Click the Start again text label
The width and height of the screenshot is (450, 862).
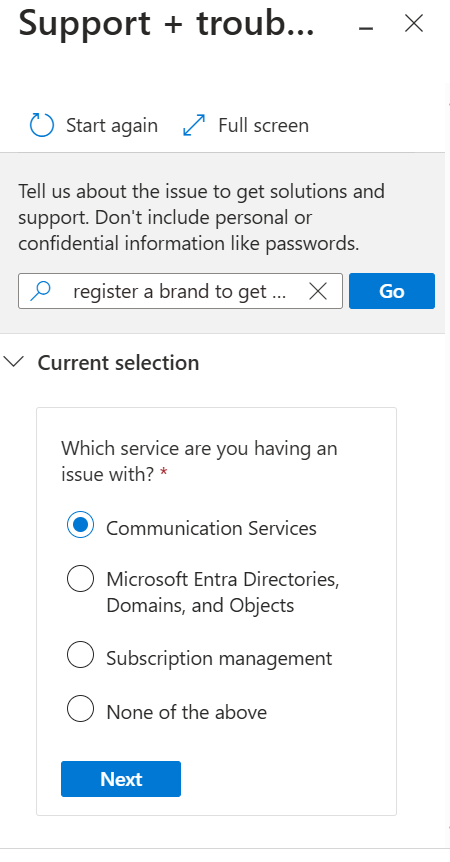(112, 125)
